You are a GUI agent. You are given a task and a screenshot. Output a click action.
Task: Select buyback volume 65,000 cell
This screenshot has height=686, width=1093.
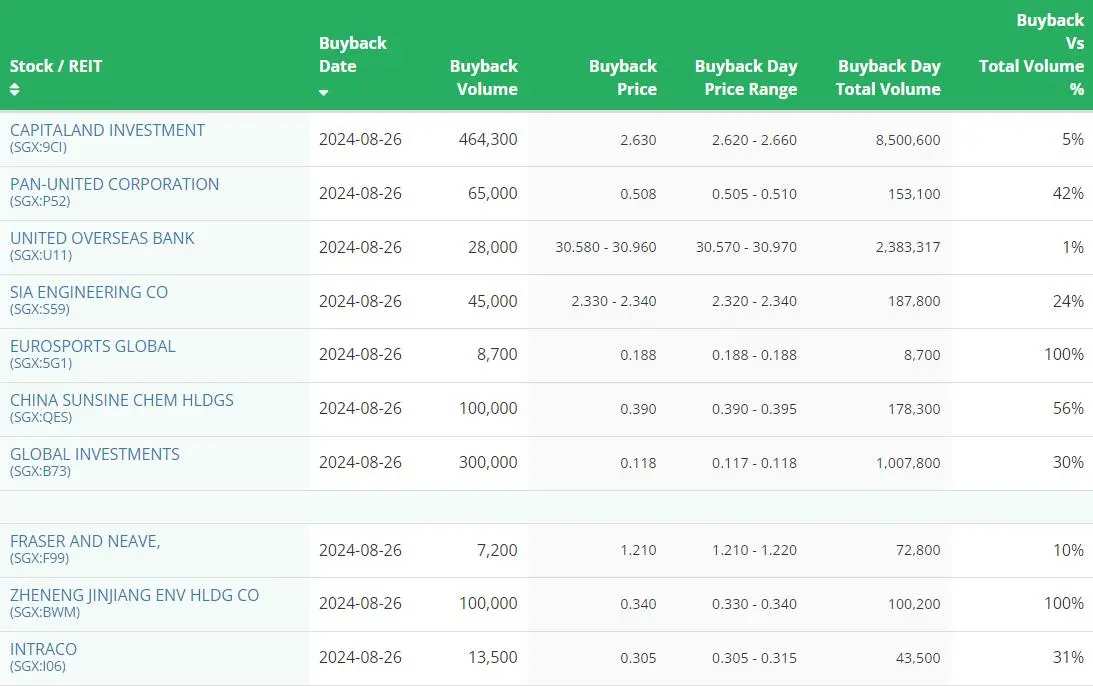[x=492, y=193]
